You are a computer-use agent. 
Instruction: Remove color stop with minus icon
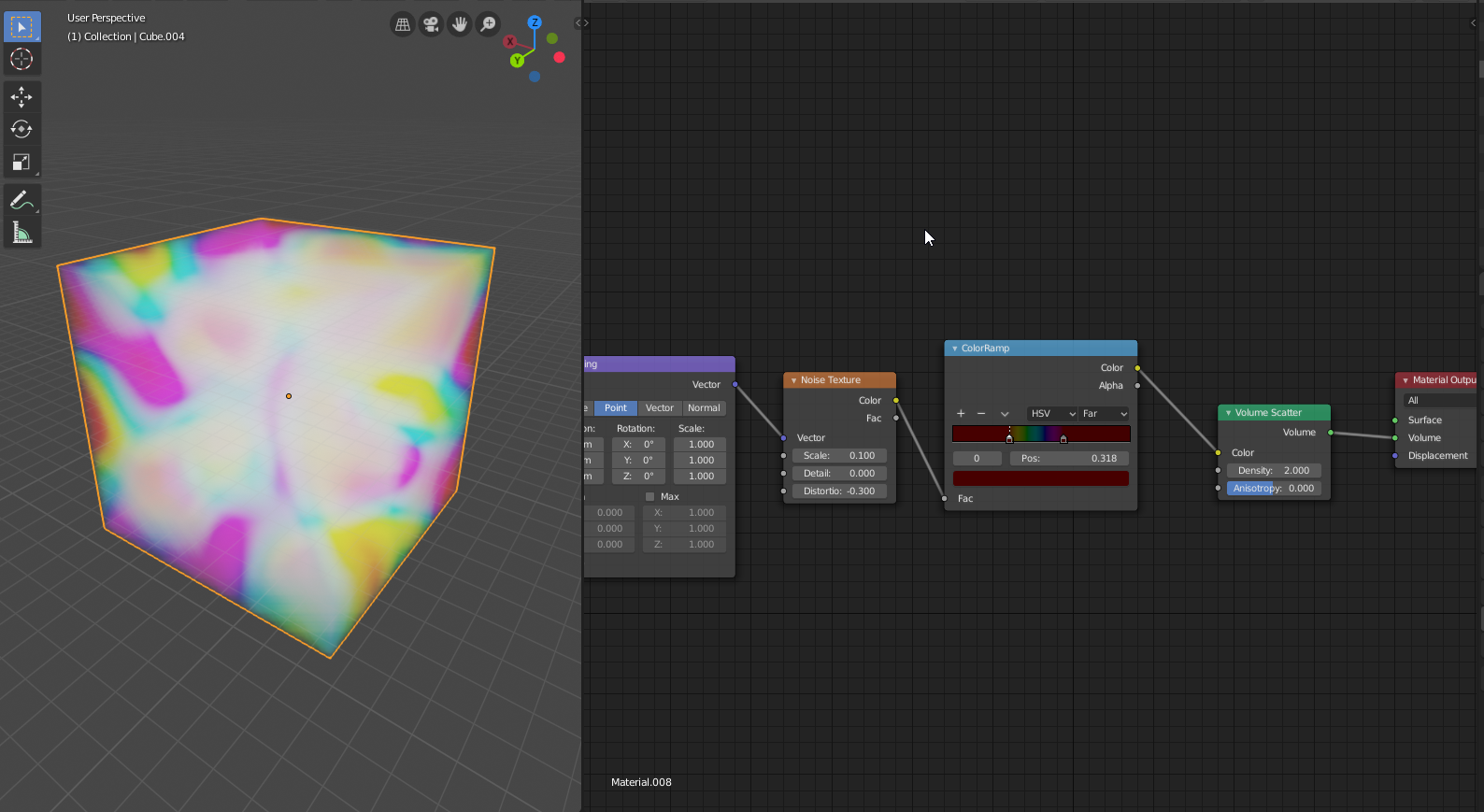tap(981, 413)
